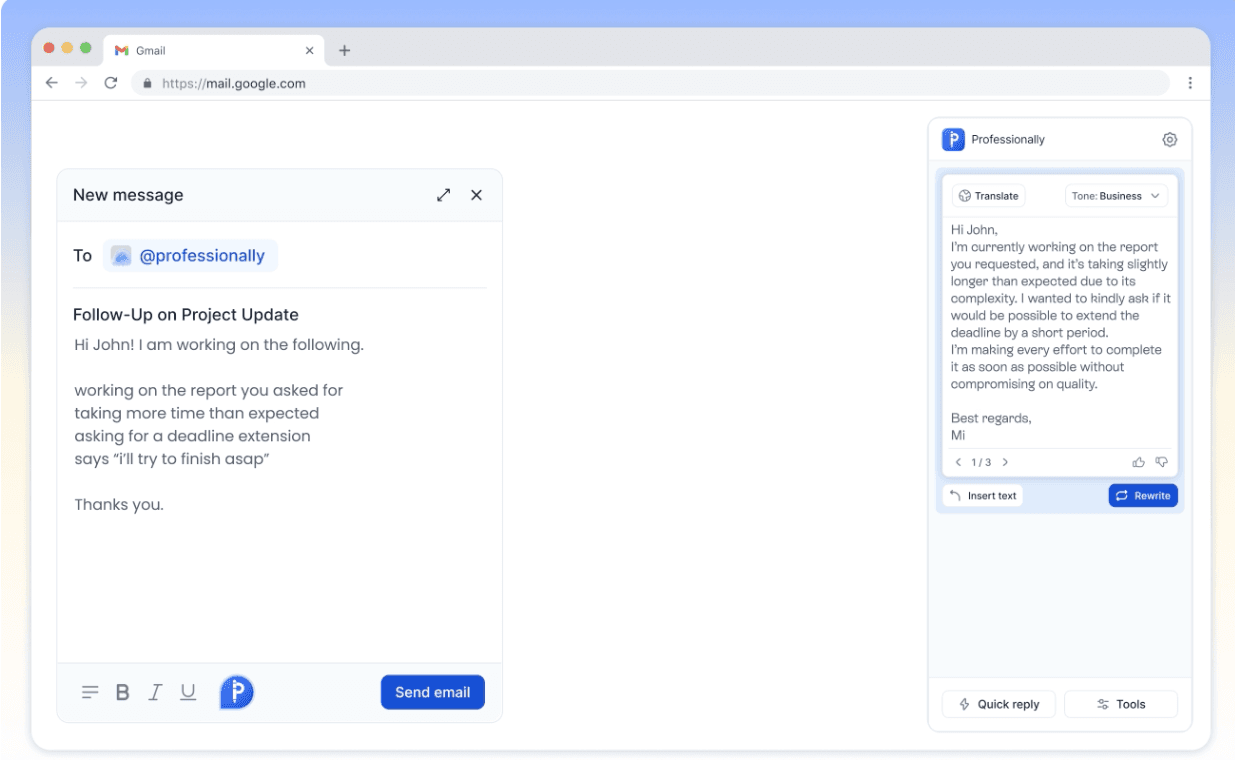Image resolution: width=1235 pixels, height=760 pixels.
Task: Send the email
Action: 433,692
